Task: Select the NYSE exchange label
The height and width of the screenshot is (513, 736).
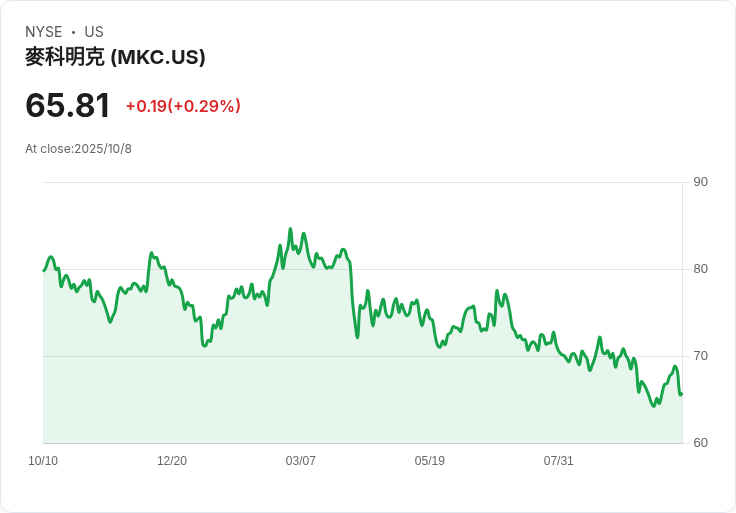Action: (x=44, y=32)
